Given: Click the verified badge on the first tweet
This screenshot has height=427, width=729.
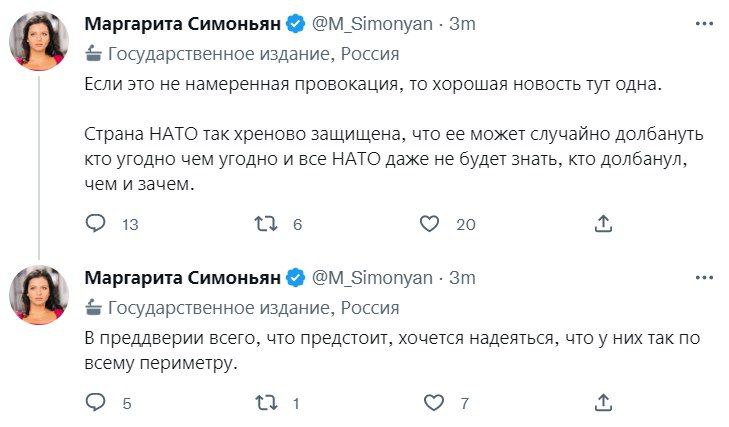Looking at the screenshot, I should [296, 23].
